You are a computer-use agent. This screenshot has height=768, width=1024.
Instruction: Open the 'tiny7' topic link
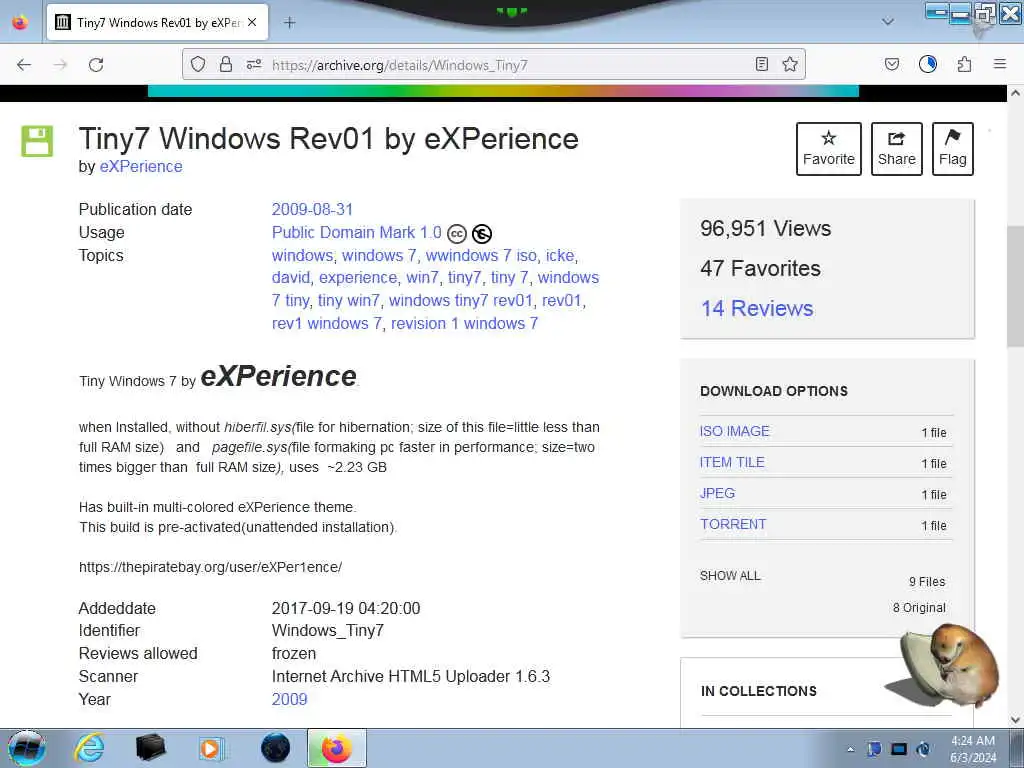[x=464, y=278]
